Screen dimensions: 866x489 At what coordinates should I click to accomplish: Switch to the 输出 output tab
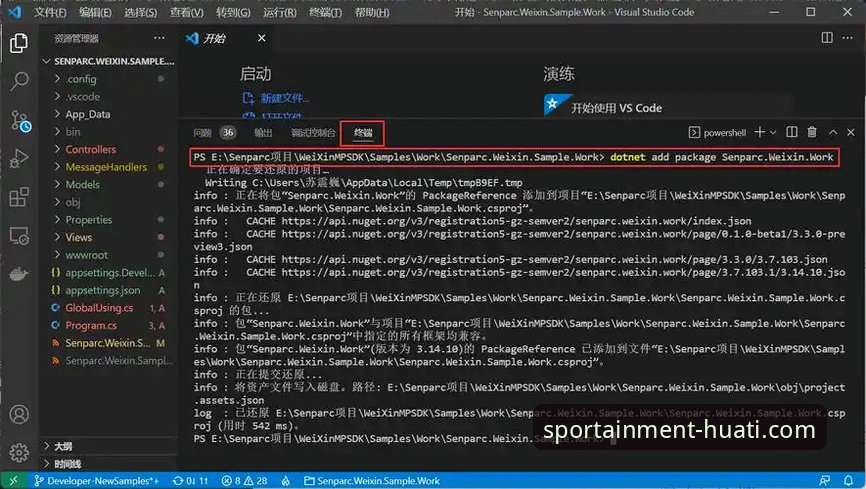(x=263, y=133)
